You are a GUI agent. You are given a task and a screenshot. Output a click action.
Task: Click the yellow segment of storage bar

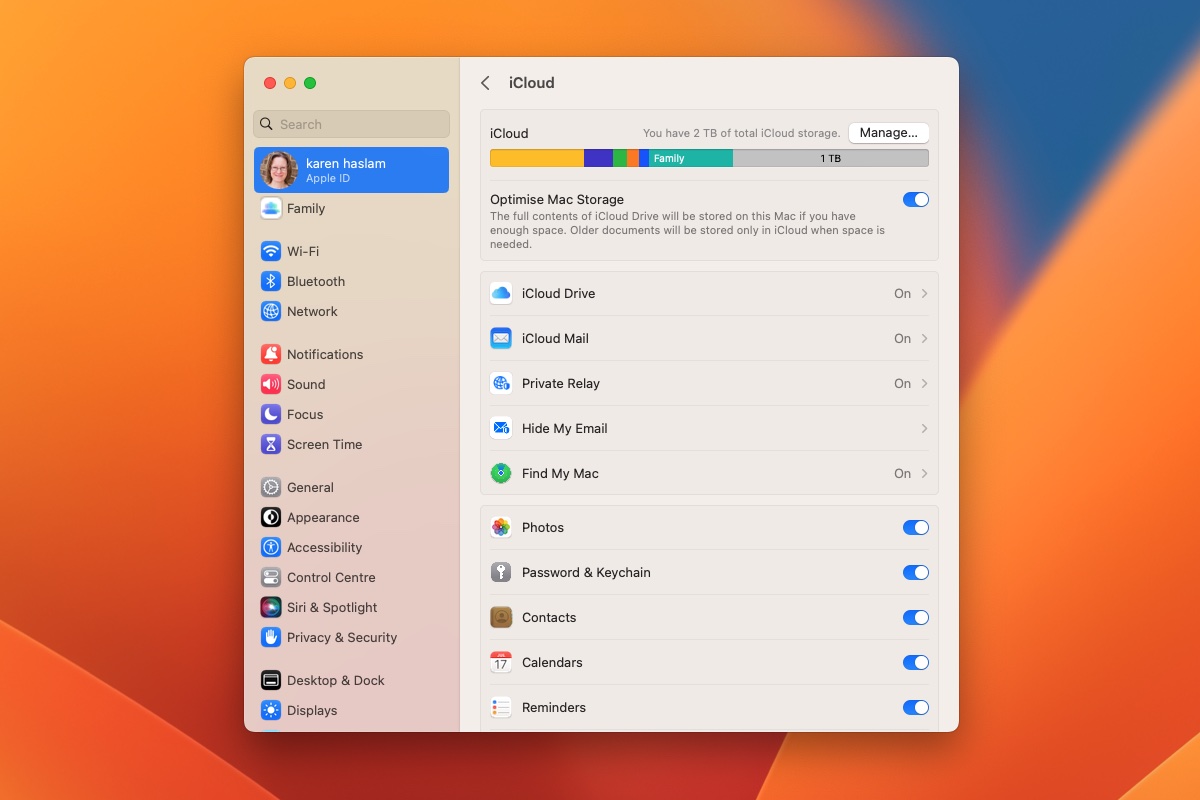(537, 158)
